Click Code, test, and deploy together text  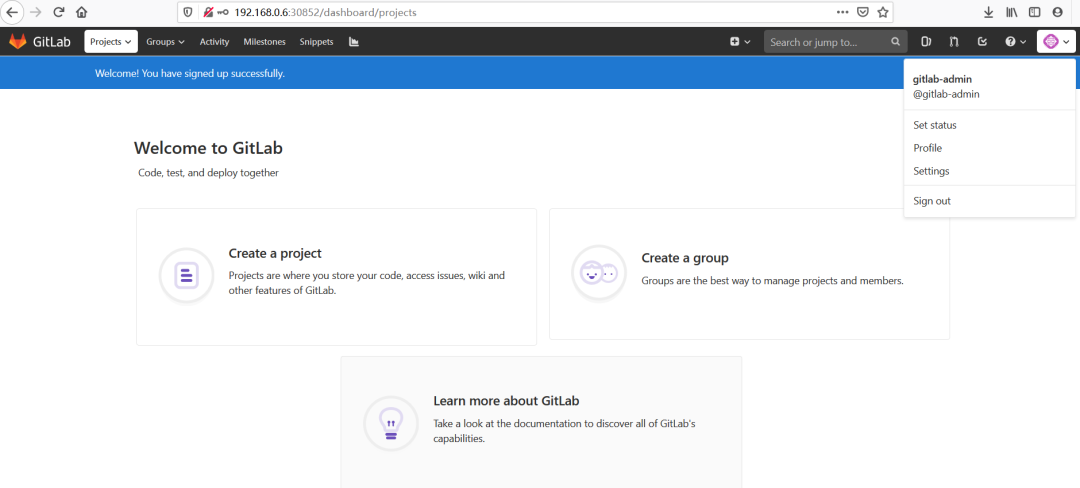209,173
